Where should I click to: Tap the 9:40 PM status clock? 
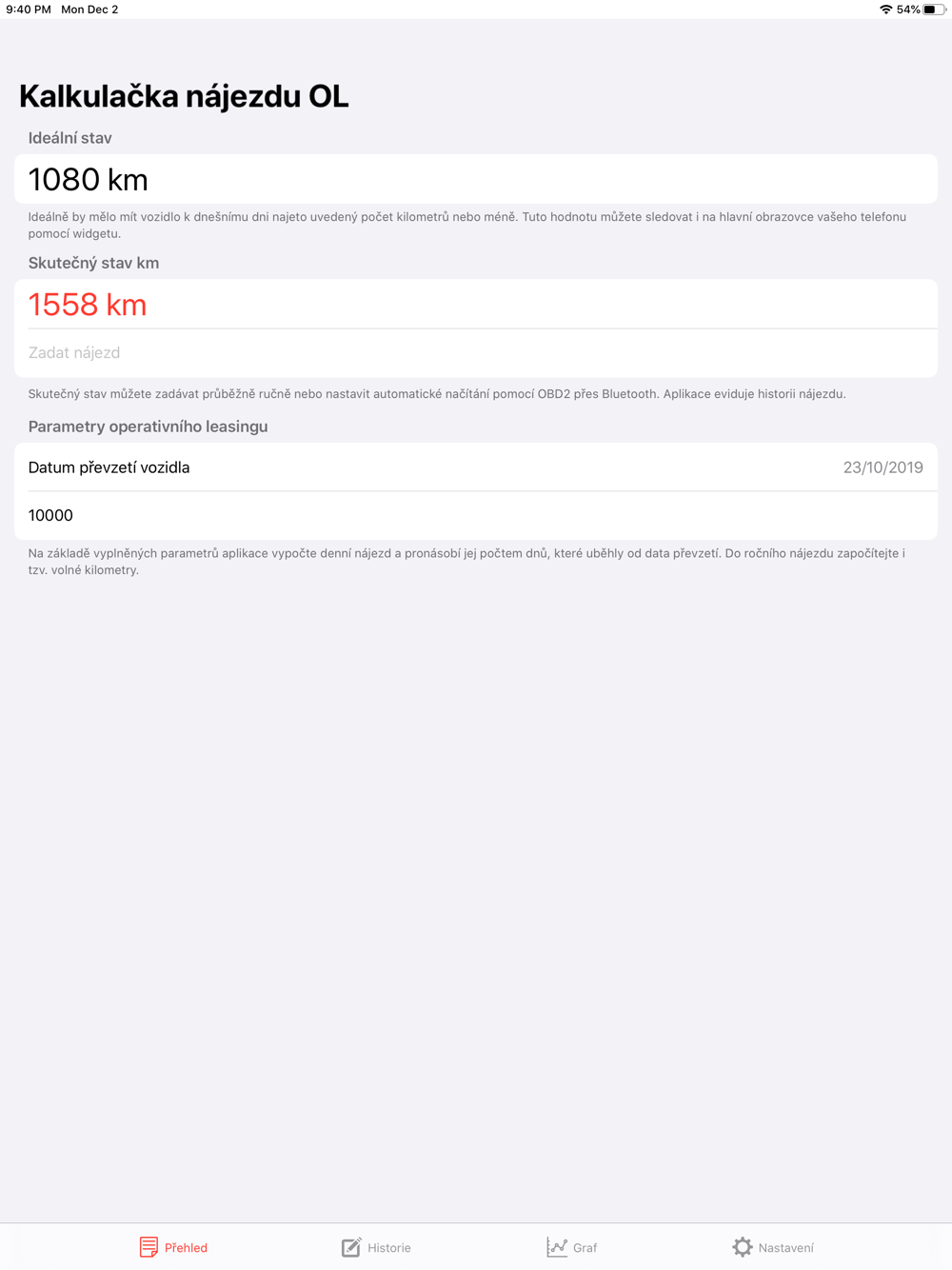point(29,10)
